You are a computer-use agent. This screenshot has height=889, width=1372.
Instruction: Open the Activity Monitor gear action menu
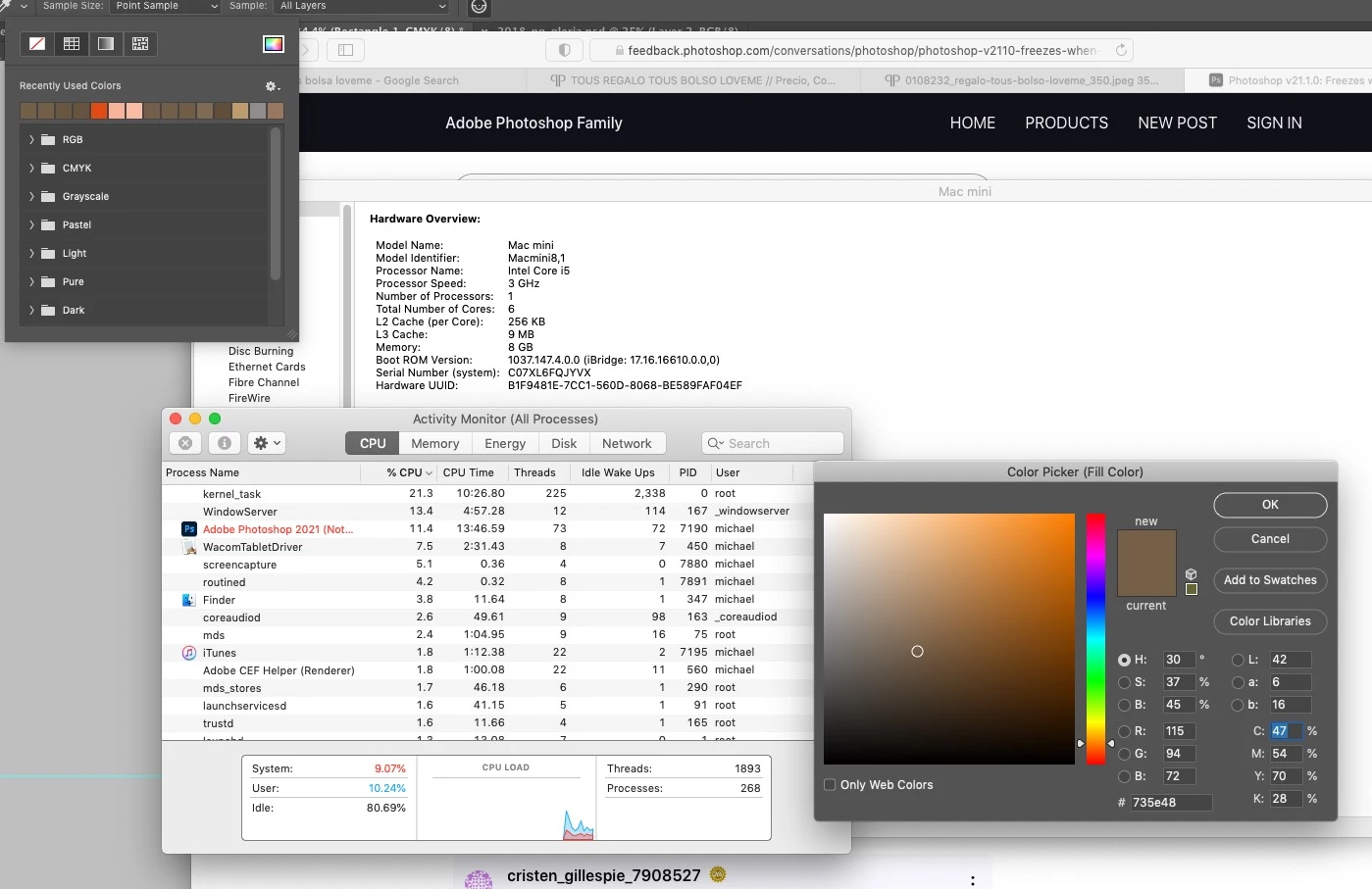coord(267,443)
